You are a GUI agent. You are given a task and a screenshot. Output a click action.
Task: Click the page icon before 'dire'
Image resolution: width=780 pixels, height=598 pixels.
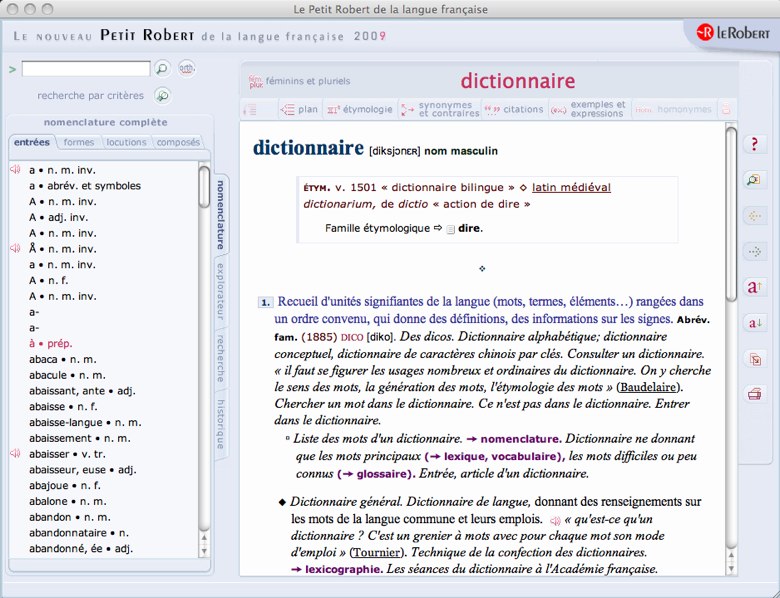click(x=450, y=229)
